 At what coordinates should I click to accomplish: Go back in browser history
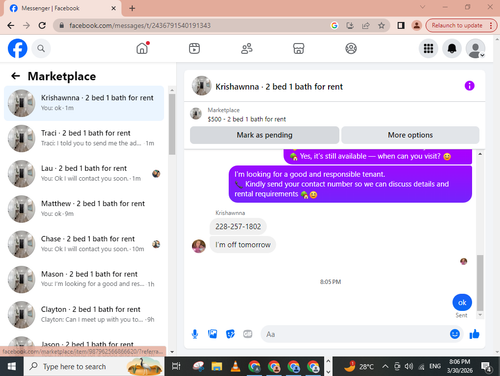point(11,25)
